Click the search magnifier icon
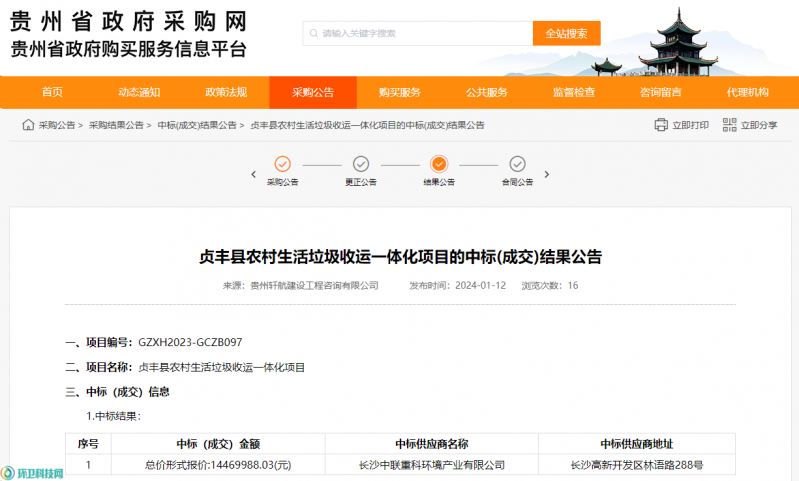Viewport: 799px width, 481px height. [x=313, y=33]
